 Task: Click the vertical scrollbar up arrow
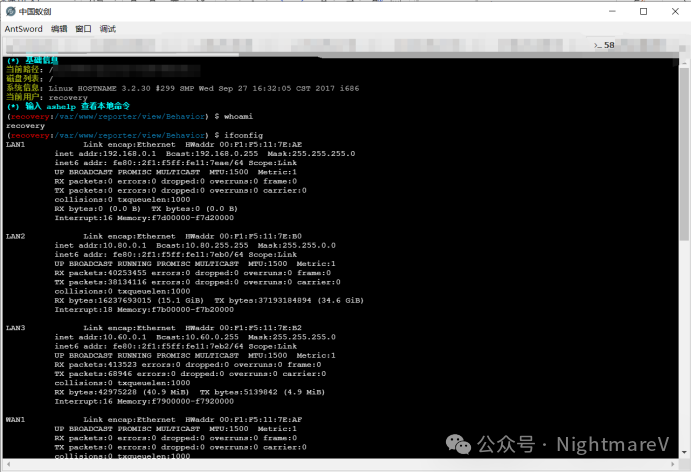(x=684, y=63)
